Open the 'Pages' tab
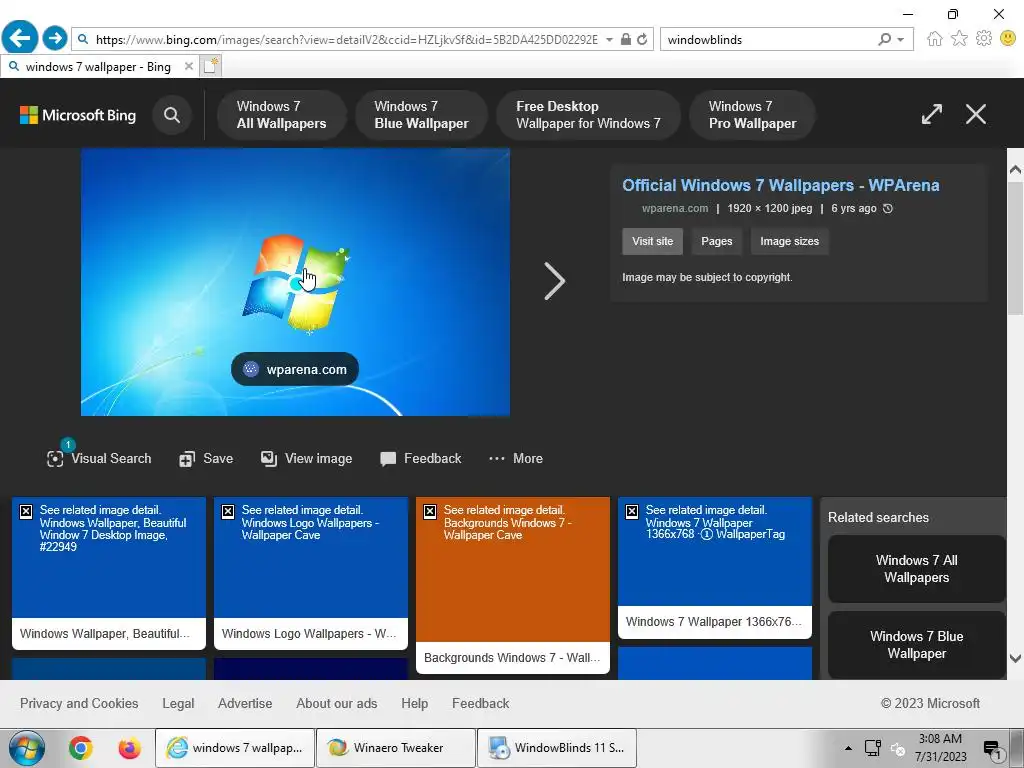 point(716,241)
